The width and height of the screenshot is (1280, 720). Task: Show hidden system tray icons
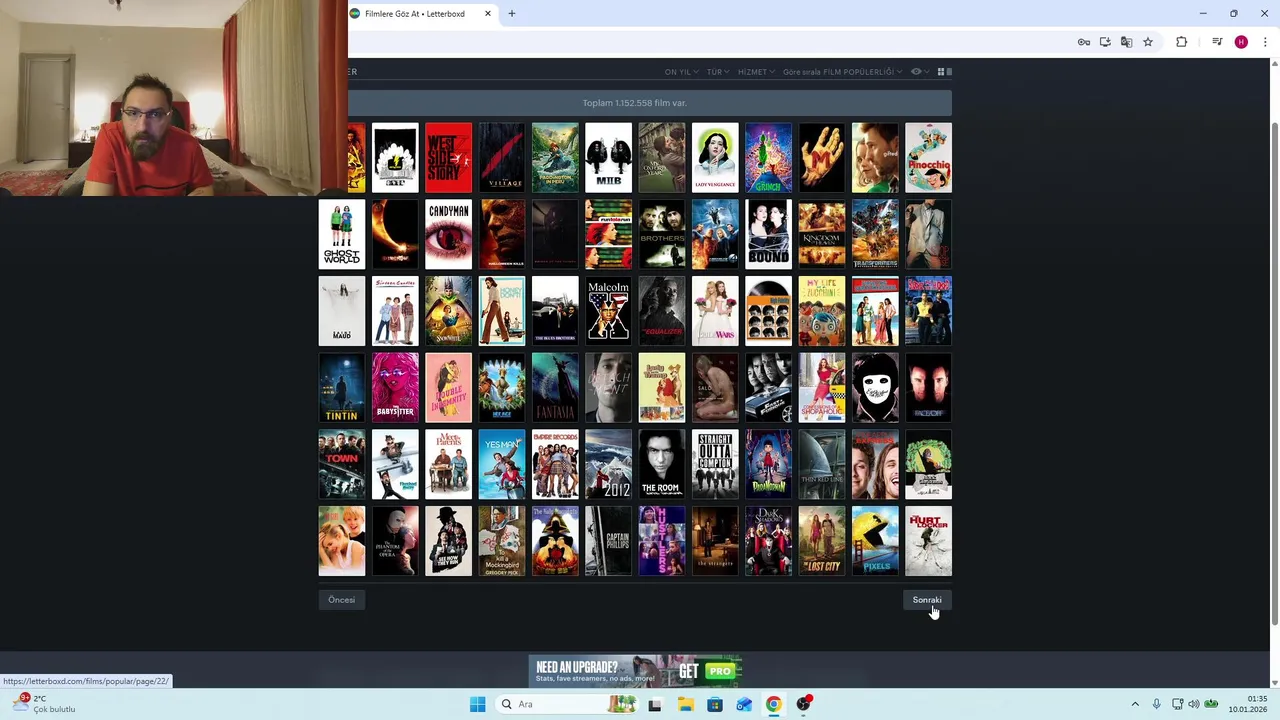point(1135,704)
